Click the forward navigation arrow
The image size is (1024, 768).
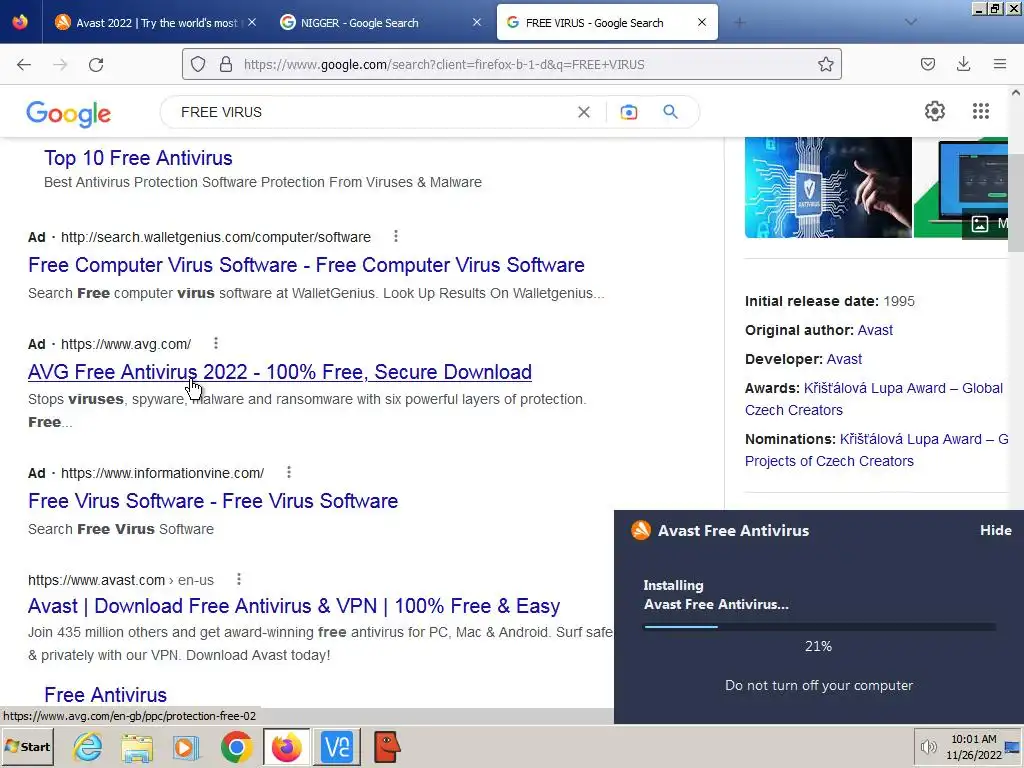click(x=60, y=64)
